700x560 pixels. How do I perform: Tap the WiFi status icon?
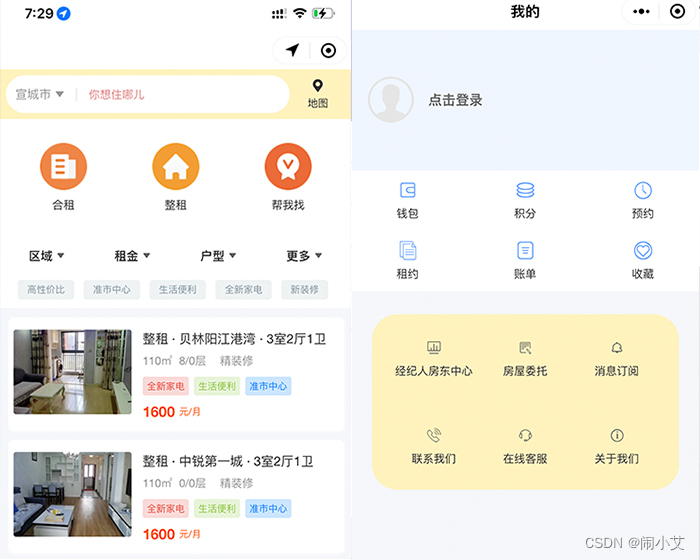(300, 13)
